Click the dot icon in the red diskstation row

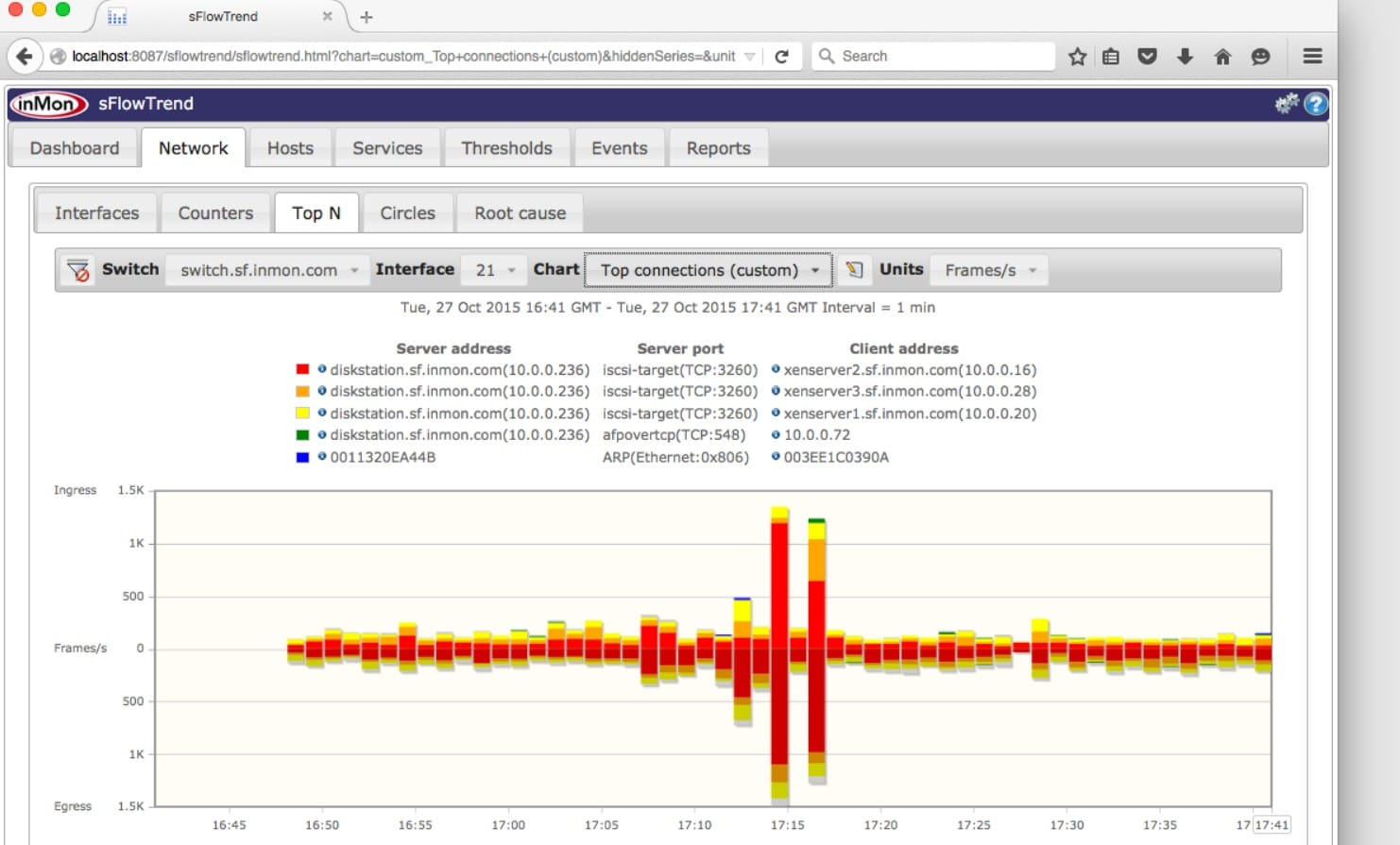coord(322,369)
